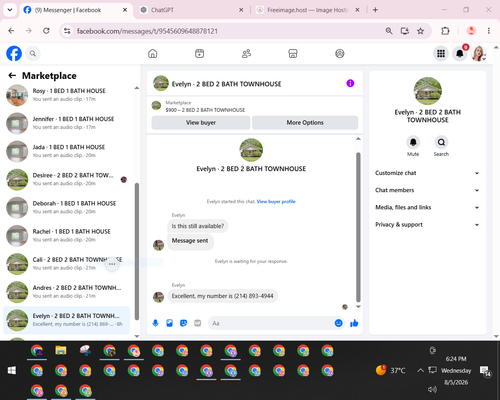Screen dimensions: 500x400
Task: Open the Groups icon in top nav
Action: [x=340, y=53]
